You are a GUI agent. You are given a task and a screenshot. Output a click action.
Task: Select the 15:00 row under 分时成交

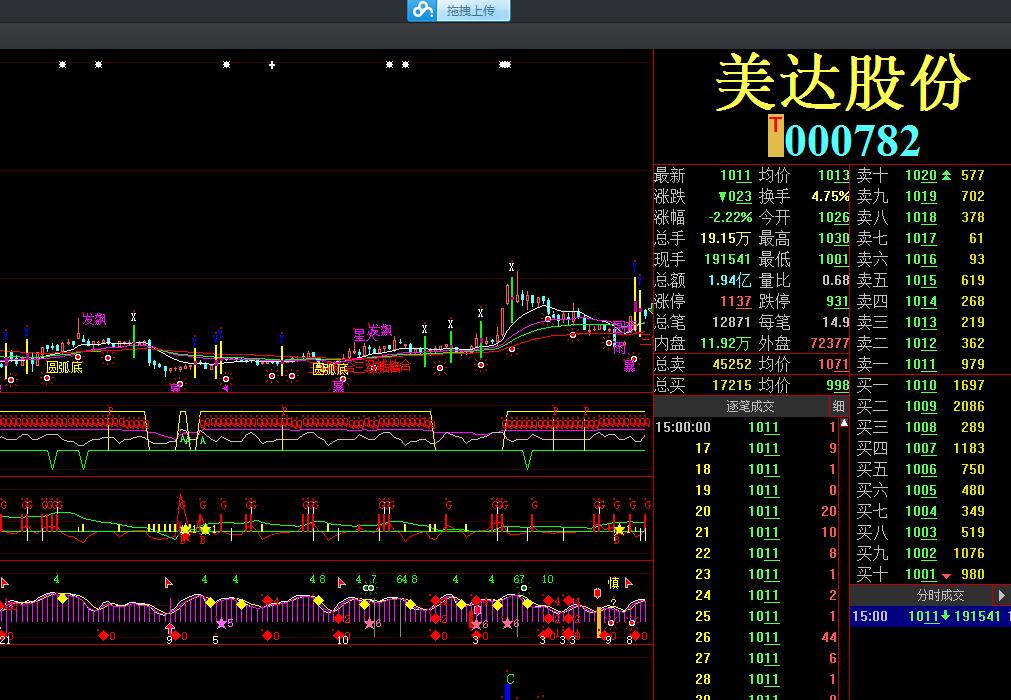point(930,616)
